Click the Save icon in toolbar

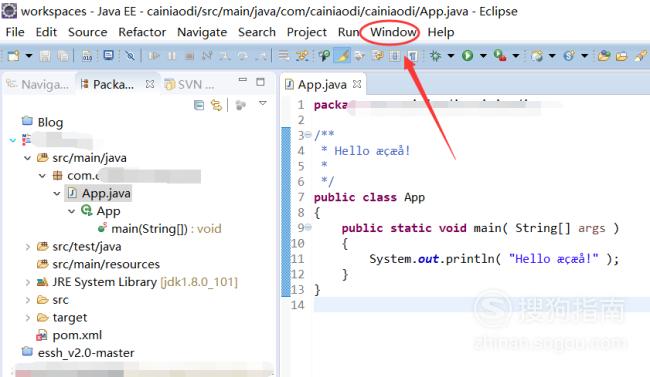coord(45,56)
